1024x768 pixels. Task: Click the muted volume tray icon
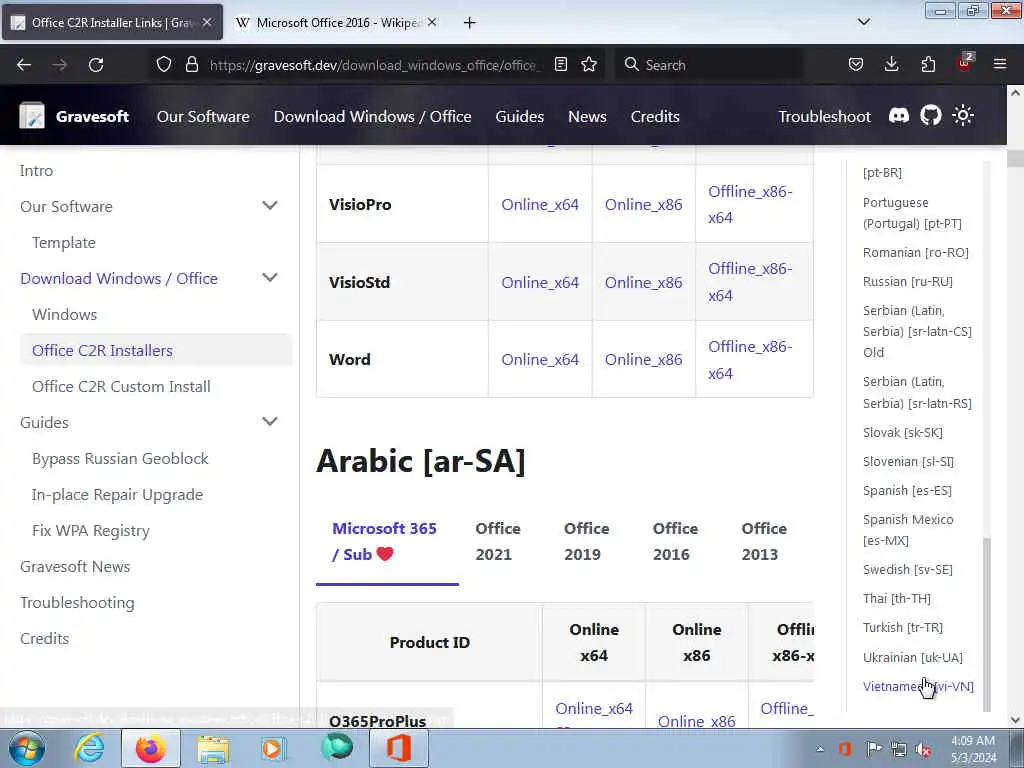[923, 749]
